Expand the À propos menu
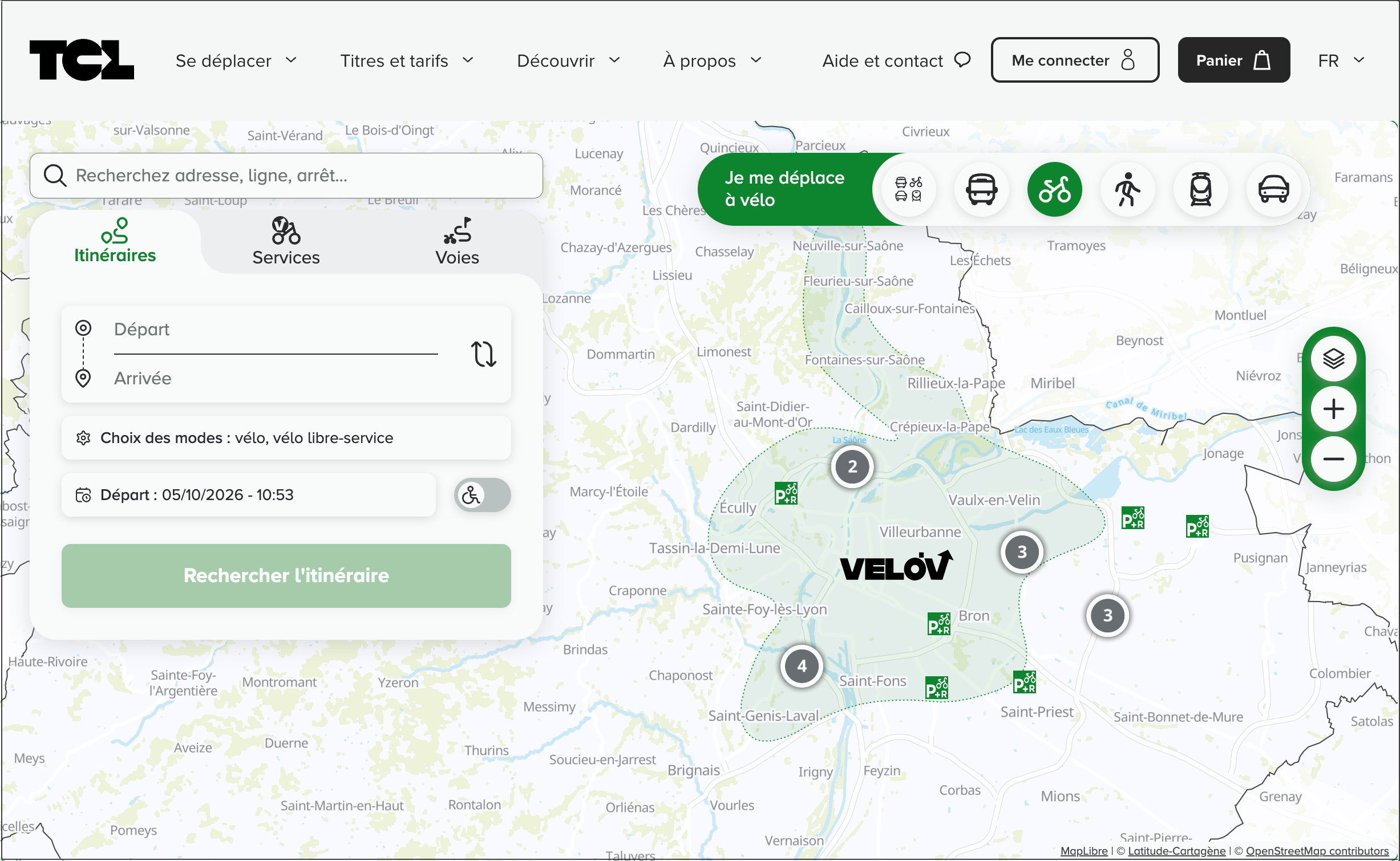The height and width of the screenshot is (861, 1400). [x=713, y=60]
